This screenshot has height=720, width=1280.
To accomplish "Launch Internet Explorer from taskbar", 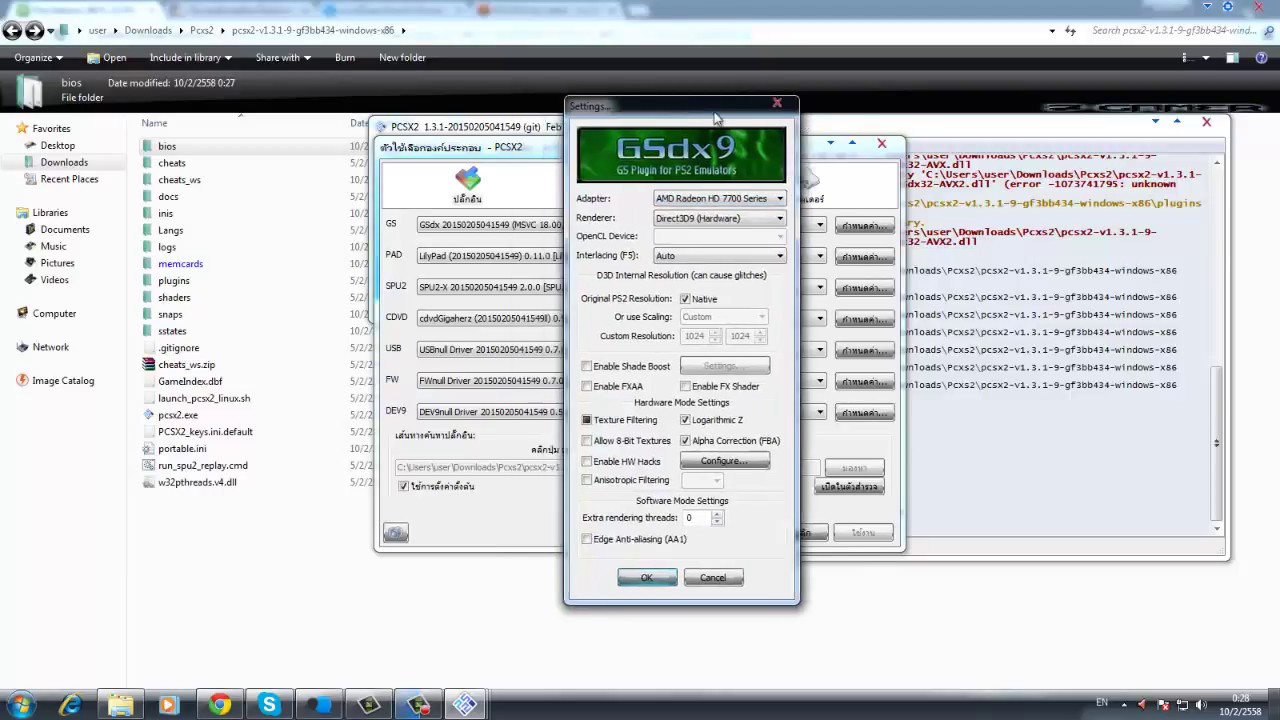I will tap(70, 705).
